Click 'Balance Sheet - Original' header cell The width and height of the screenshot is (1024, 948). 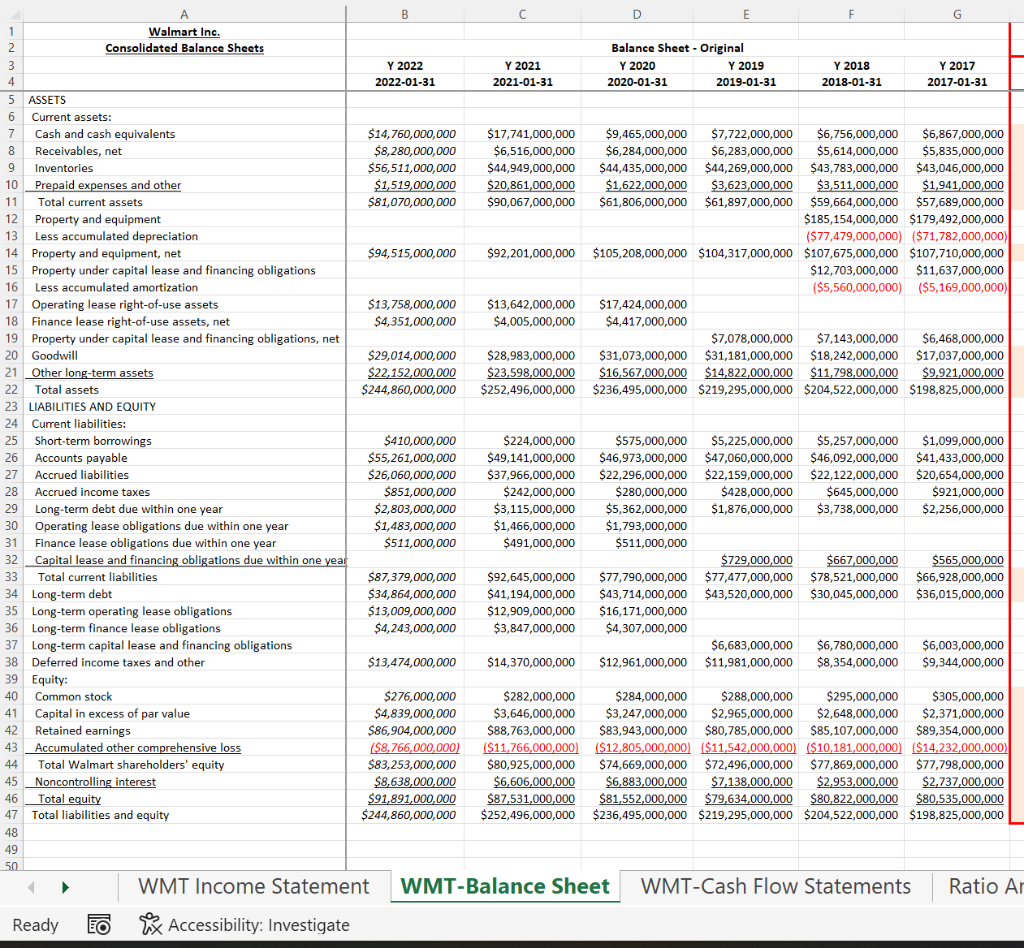[x=677, y=48]
